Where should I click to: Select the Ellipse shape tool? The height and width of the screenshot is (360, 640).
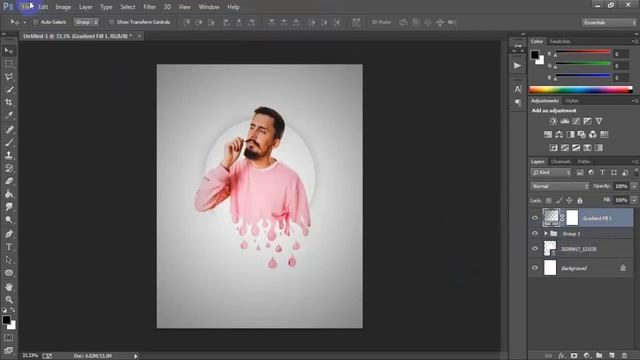(9, 273)
